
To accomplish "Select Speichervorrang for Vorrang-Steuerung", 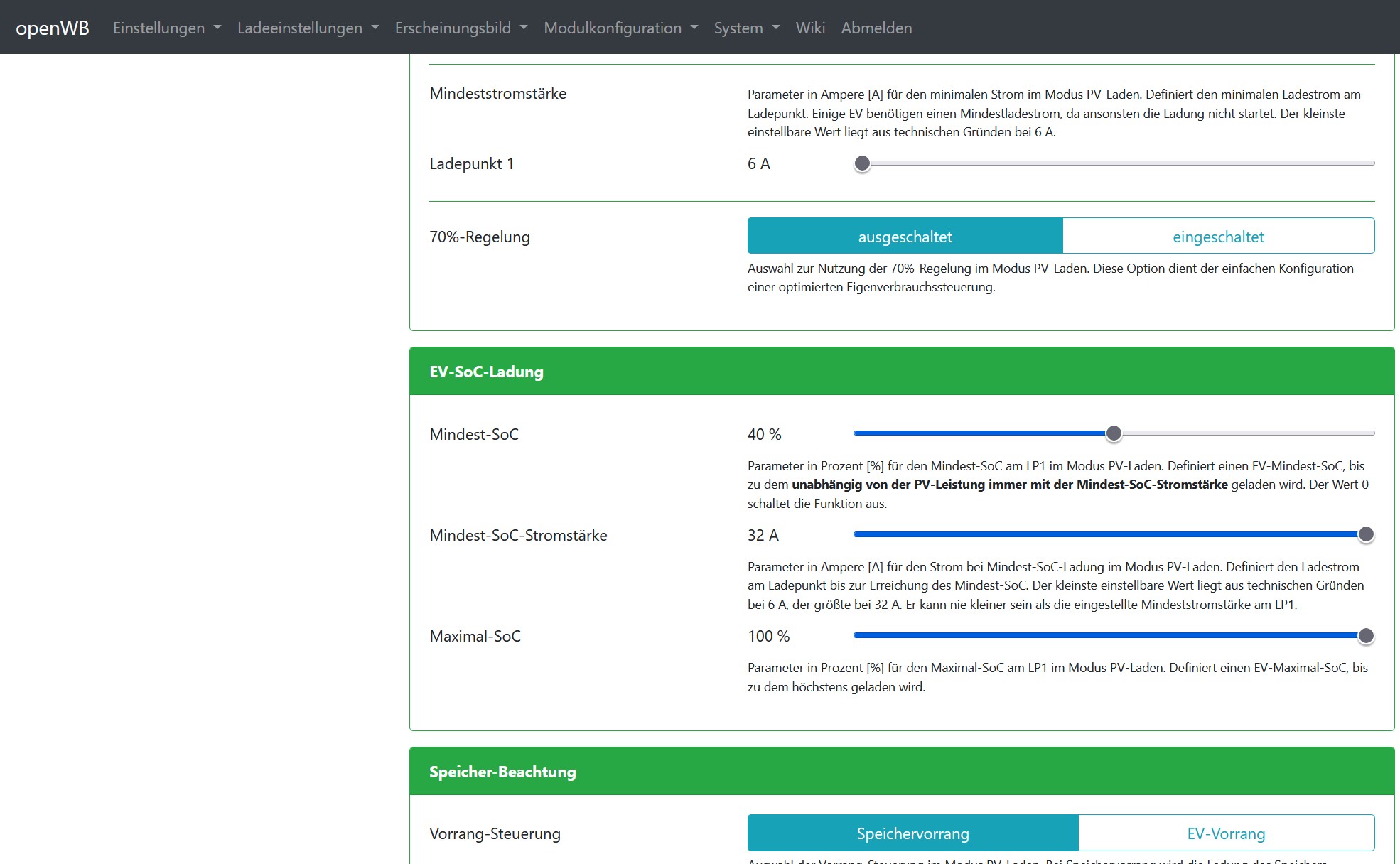I will pos(912,833).
